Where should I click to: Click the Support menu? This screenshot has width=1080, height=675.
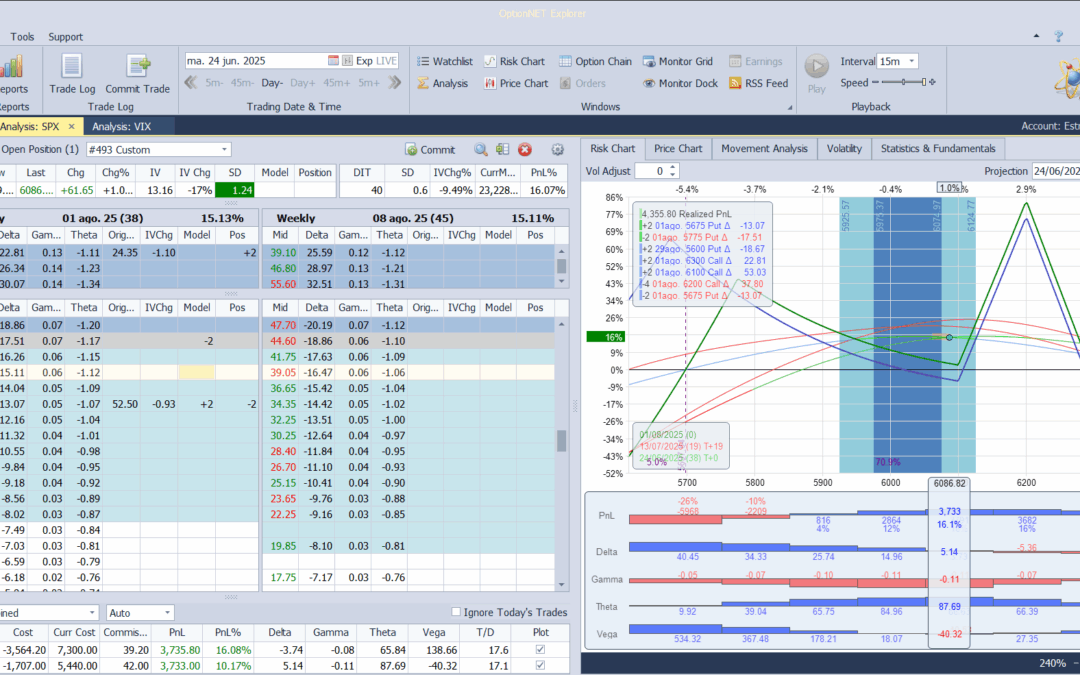coord(65,37)
